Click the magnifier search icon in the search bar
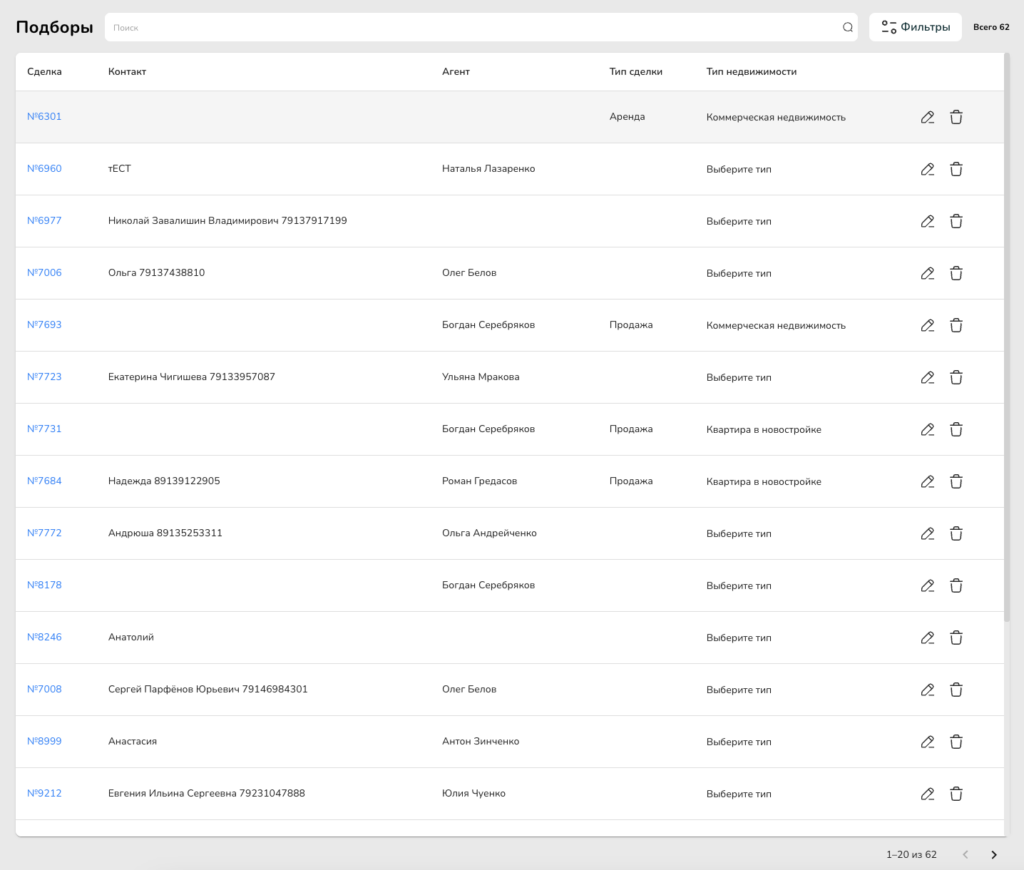Viewport: 1024px width, 870px height. pyautogui.click(x=848, y=28)
